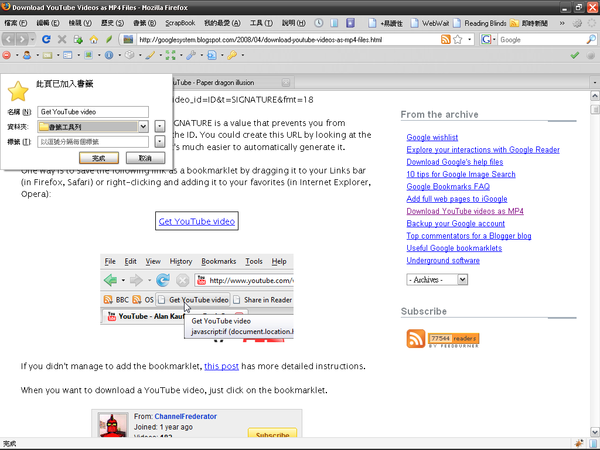Click the Google search box
The image size is (600, 450).
(542, 39)
